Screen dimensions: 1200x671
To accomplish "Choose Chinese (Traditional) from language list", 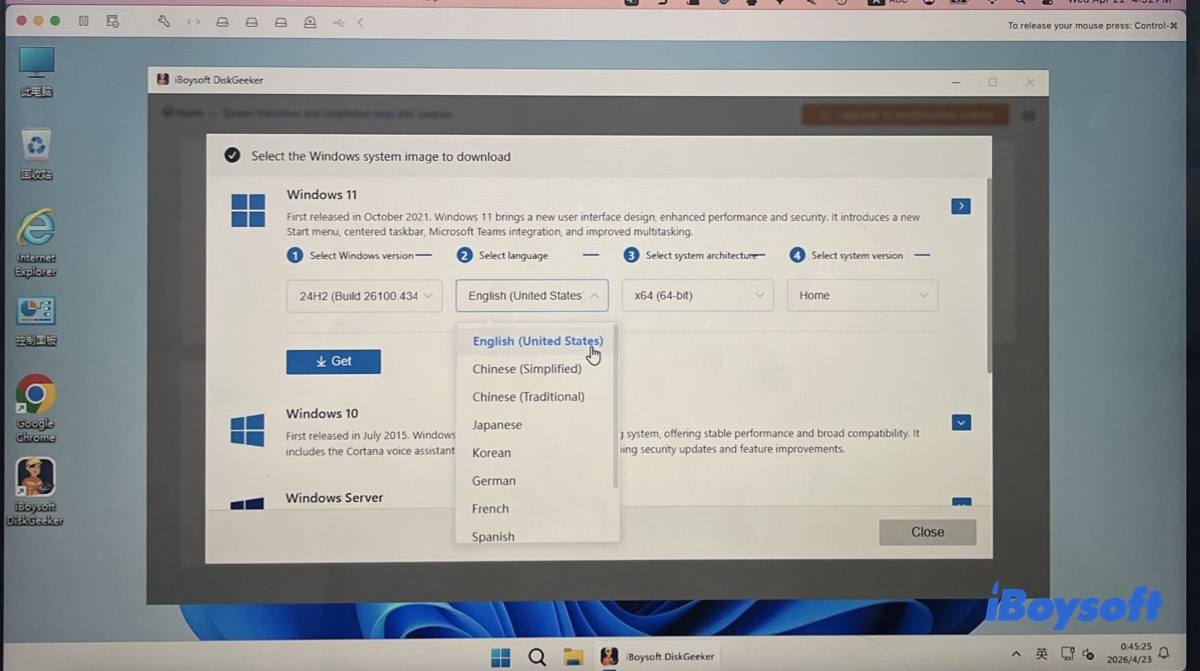I will [x=528, y=397].
